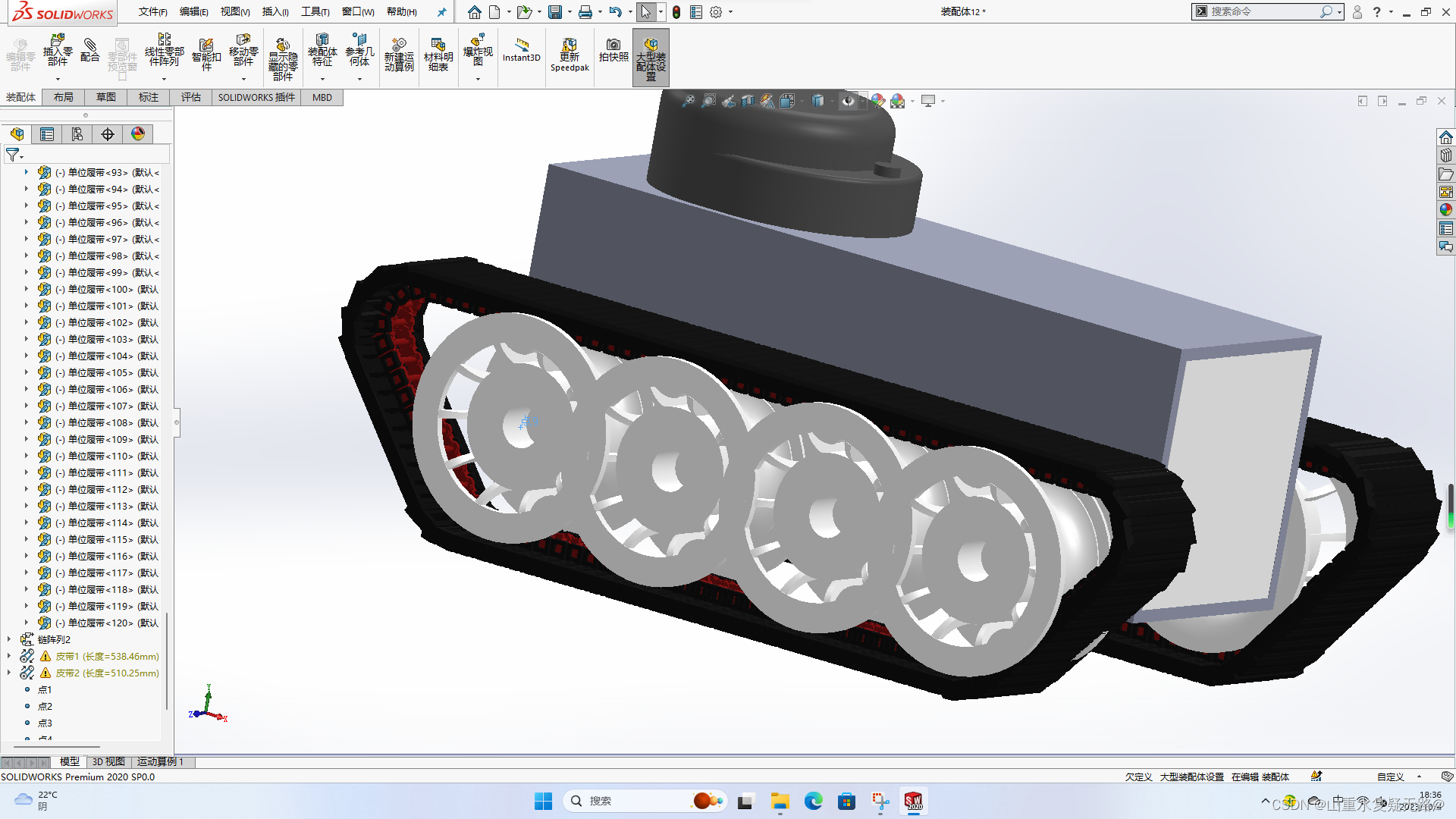Open File Explorer task pane folder icon
This screenshot has height=819, width=1456.
tap(1446, 174)
